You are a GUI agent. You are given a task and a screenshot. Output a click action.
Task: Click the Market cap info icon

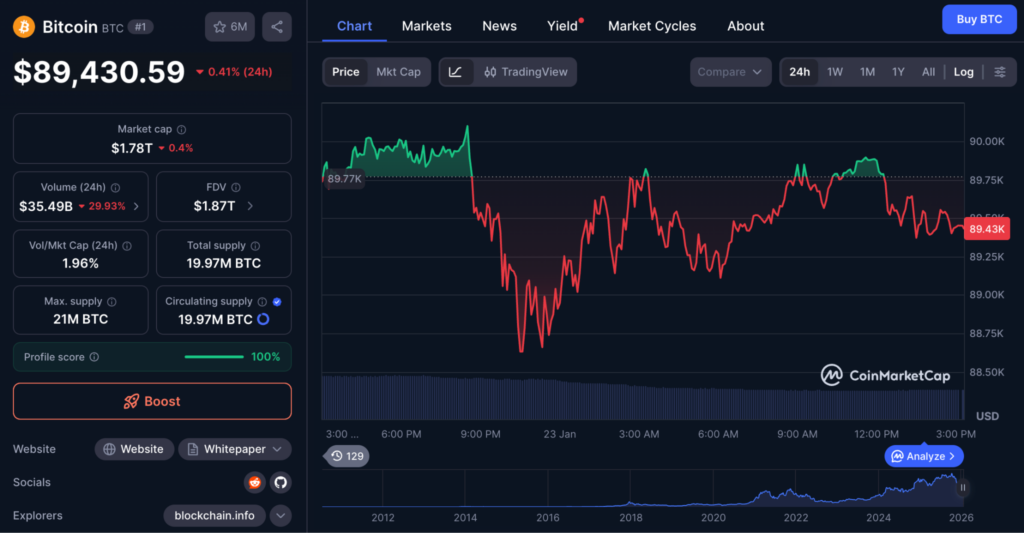pos(181,129)
